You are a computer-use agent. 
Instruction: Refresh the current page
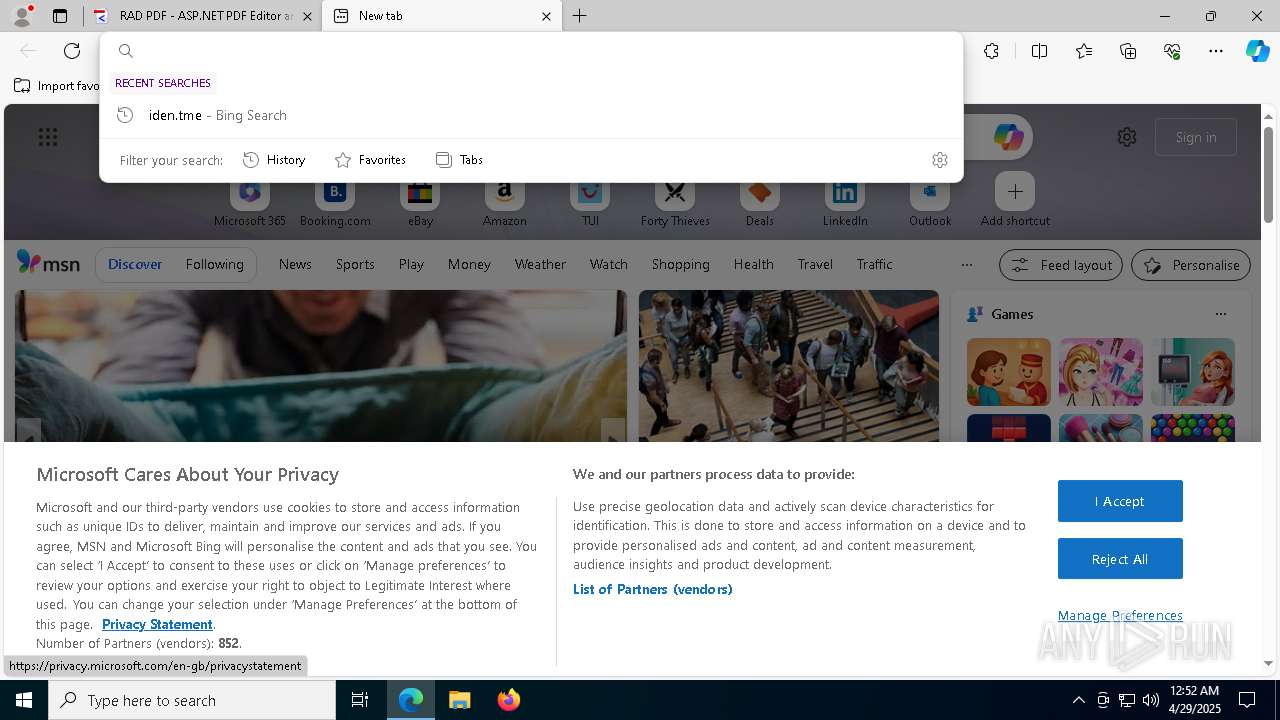pos(72,51)
